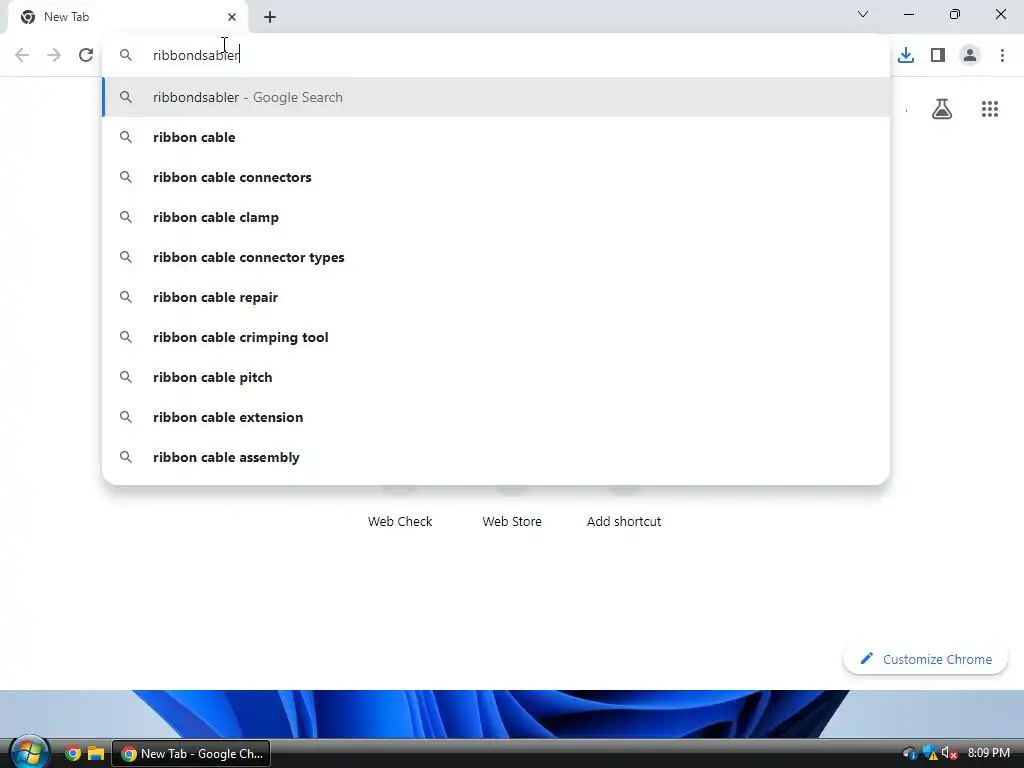The height and width of the screenshot is (768, 1024).
Task: Reload the current page
Action: point(86,55)
